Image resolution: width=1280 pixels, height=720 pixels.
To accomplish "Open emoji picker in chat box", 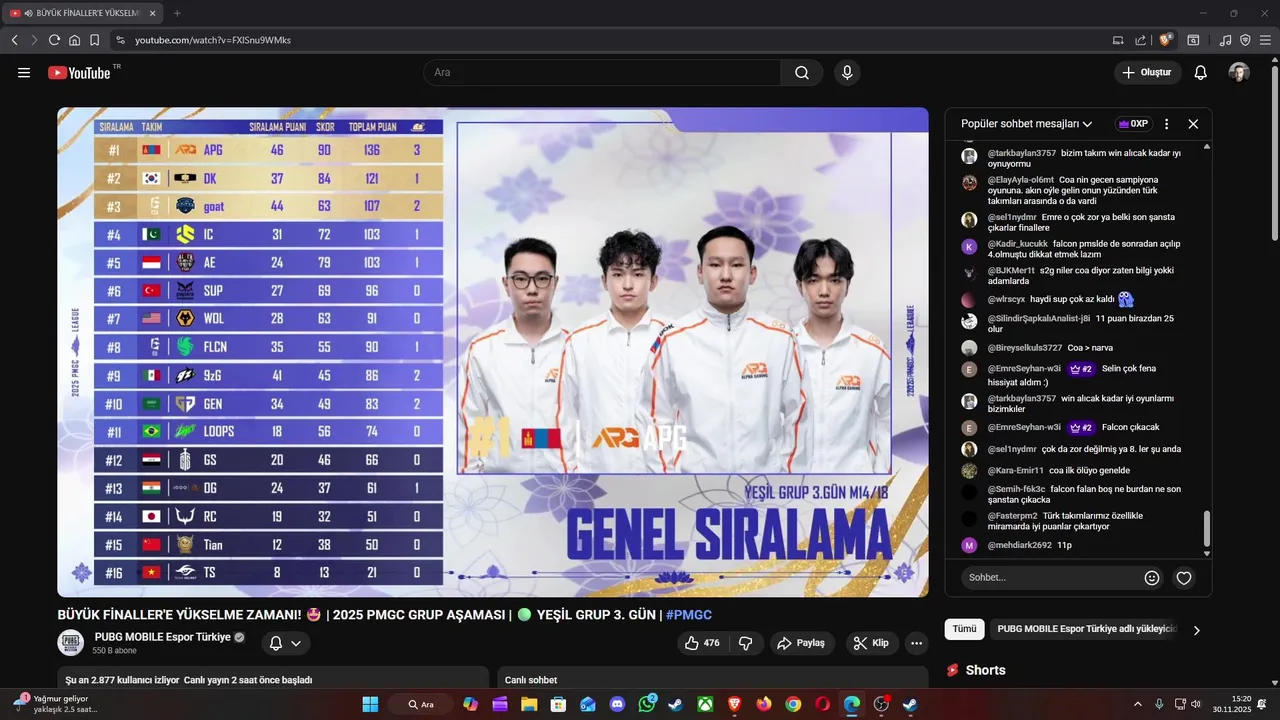I will coord(1152,578).
